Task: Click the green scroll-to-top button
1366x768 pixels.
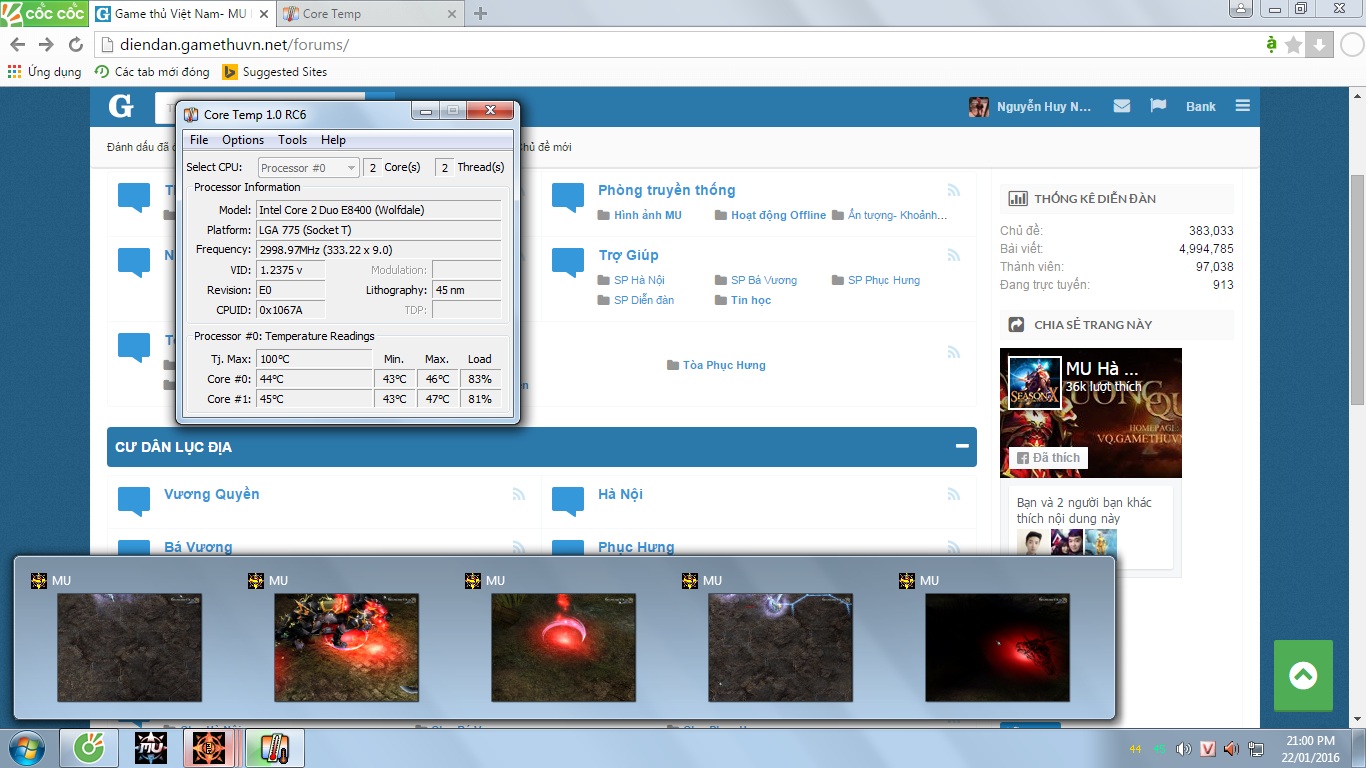Action: [1303, 676]
